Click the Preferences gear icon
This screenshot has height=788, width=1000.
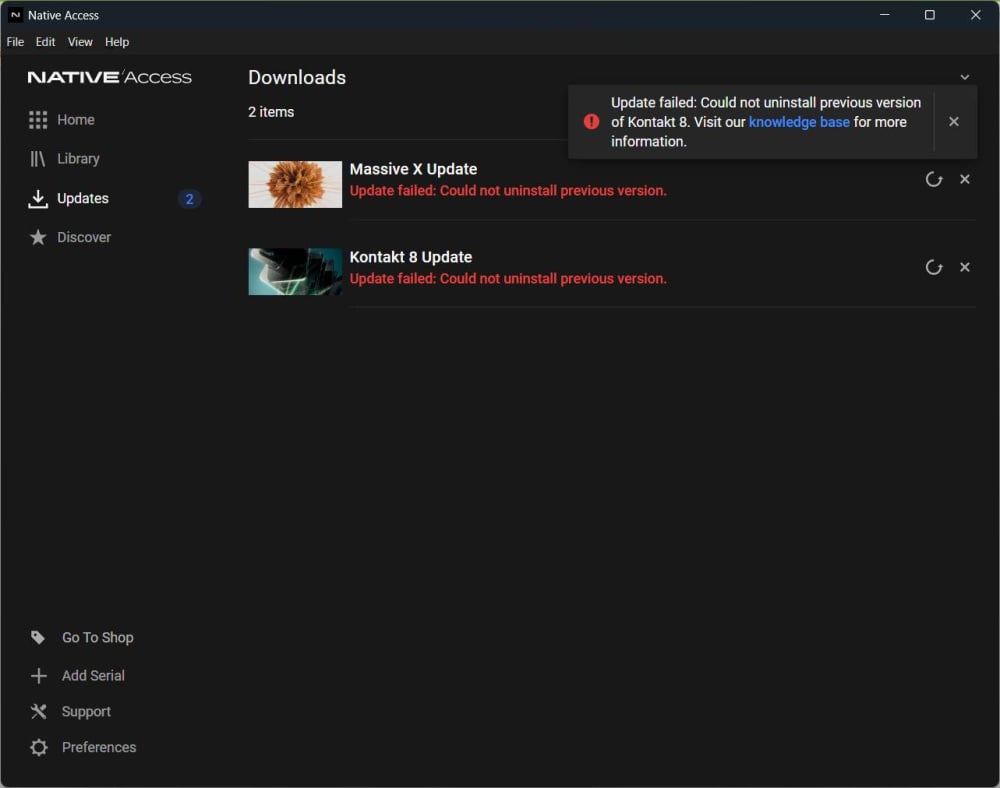[x=38, y=747]
